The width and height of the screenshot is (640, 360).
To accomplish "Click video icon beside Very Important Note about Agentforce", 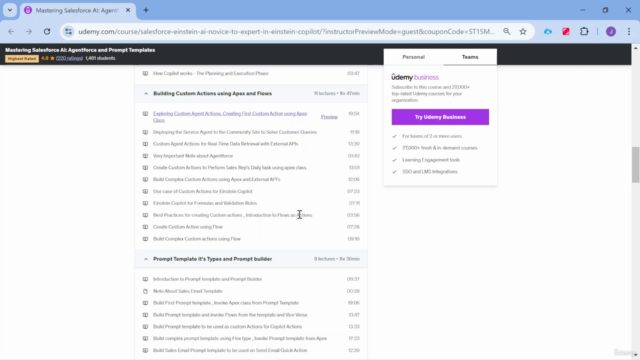I will click(145, 156).
